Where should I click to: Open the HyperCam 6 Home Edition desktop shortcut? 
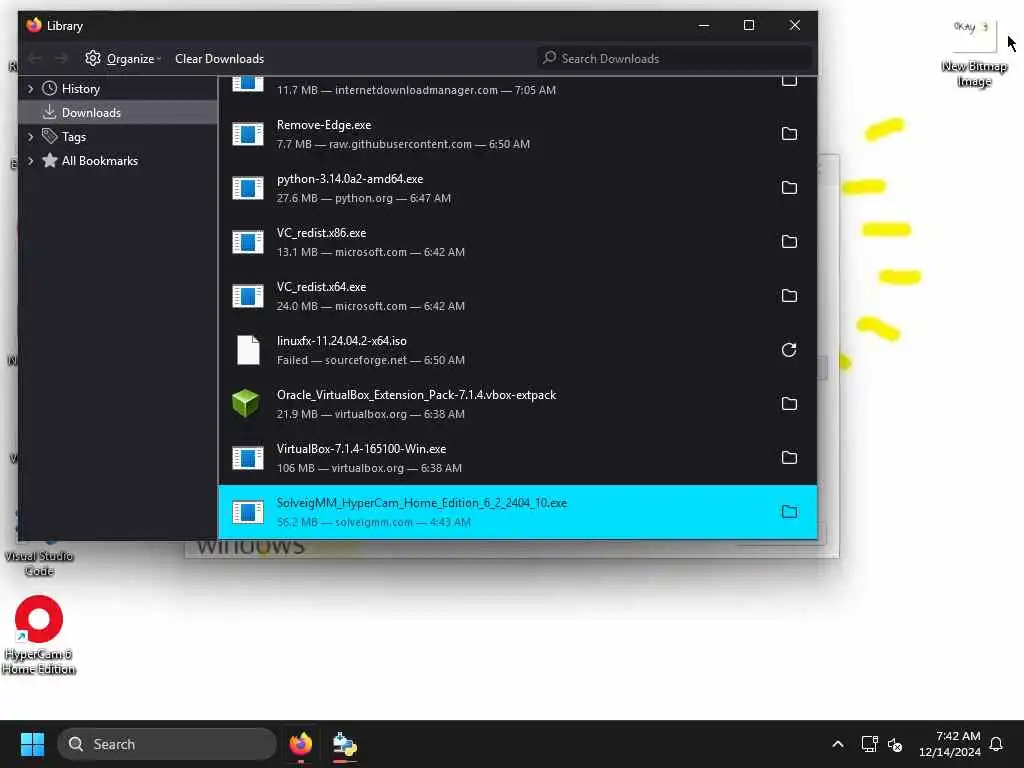pos(39,635)
